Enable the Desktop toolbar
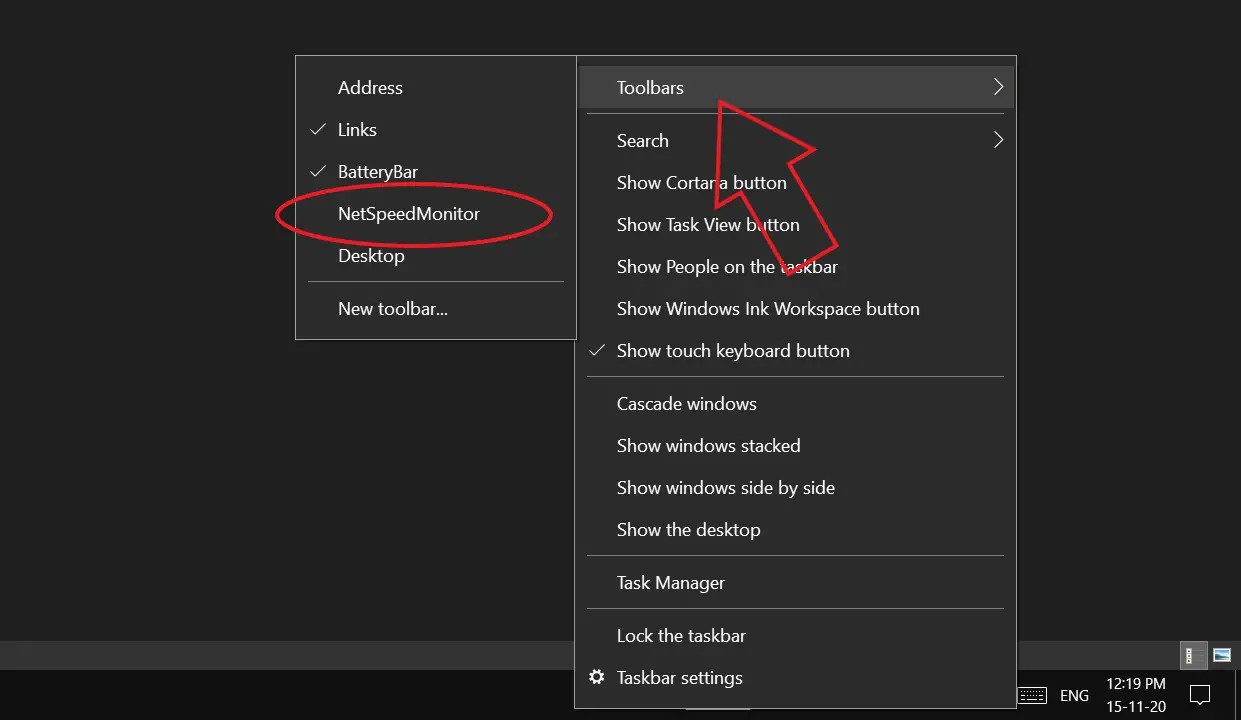The image size is (1241, 720). (x=436, y=256)
